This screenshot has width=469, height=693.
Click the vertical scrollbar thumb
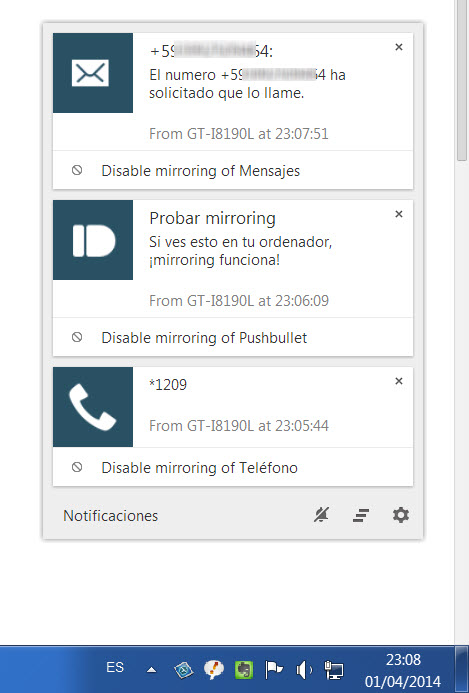(461, 82)
